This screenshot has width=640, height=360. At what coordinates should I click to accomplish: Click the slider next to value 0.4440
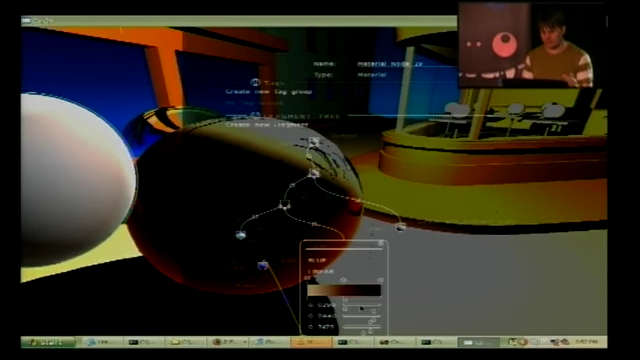(x=362, y=316)
